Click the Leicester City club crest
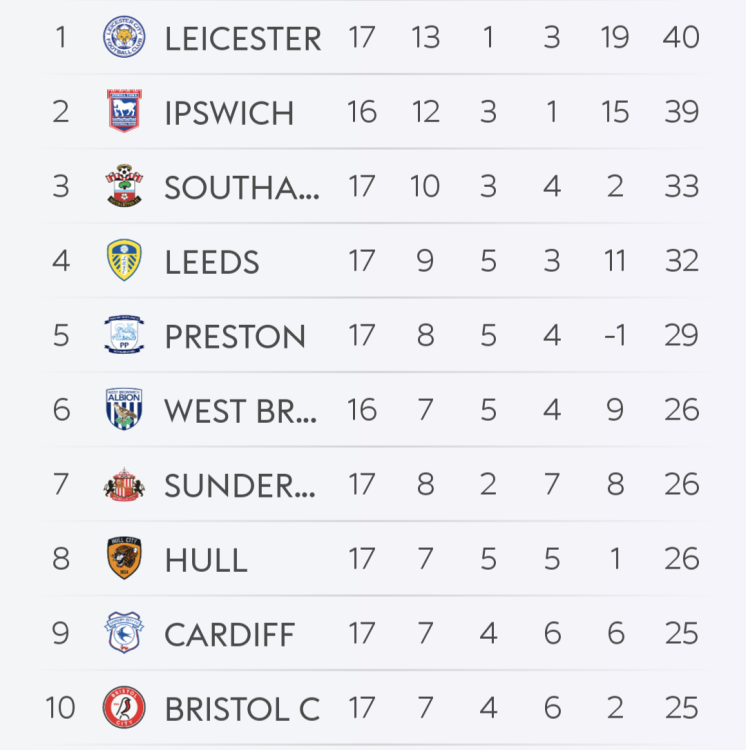The width and height of the screenshot is (746, 750). [124, 38]
